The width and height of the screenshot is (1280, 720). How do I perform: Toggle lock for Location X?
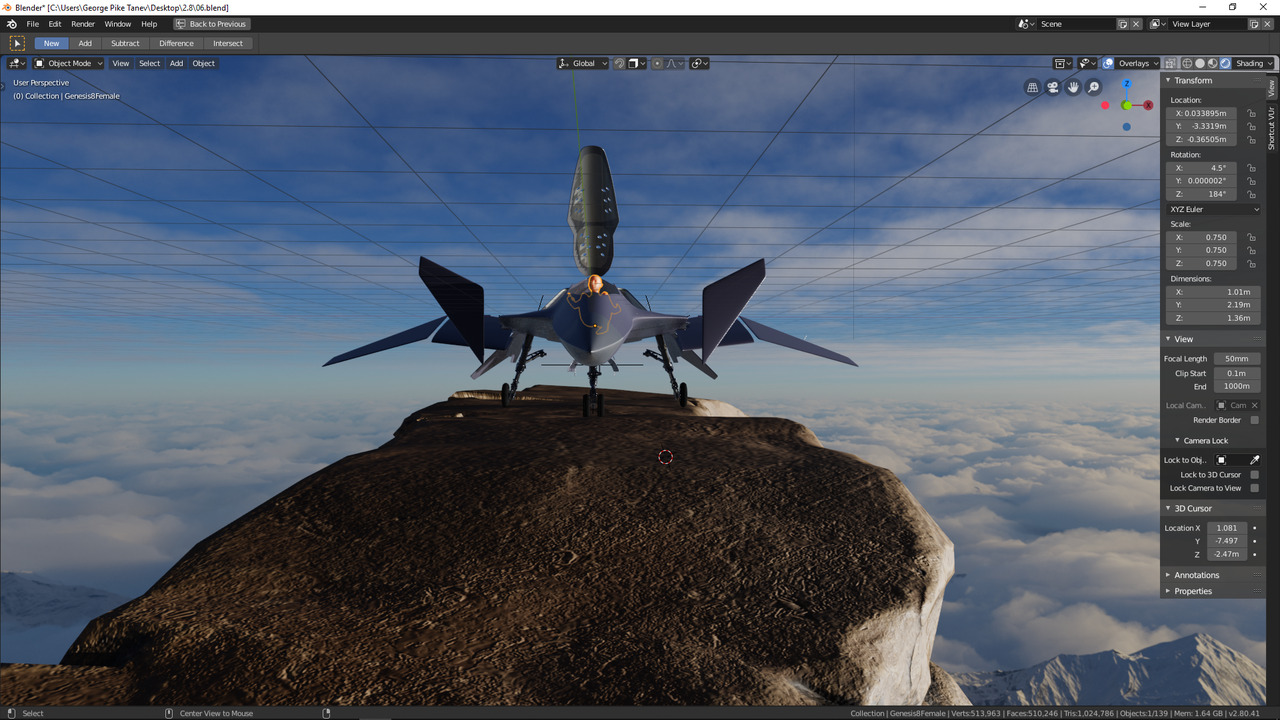pyautogui.click(x=1251, y=113)
